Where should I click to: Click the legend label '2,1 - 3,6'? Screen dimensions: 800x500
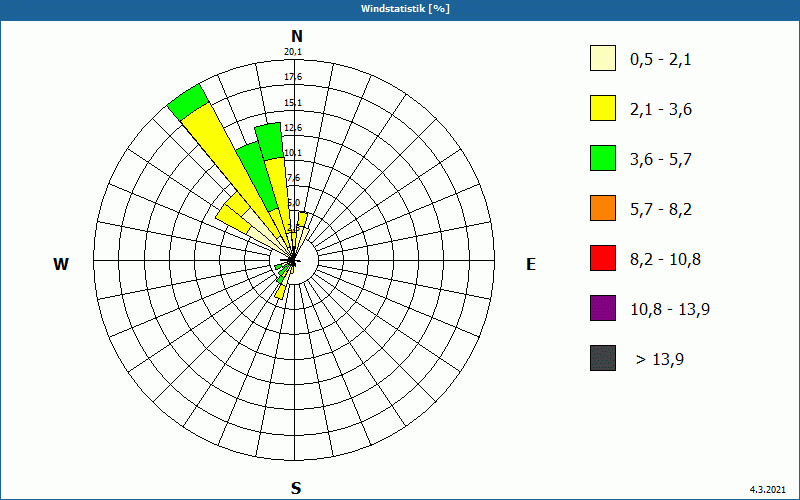point(661,110)
